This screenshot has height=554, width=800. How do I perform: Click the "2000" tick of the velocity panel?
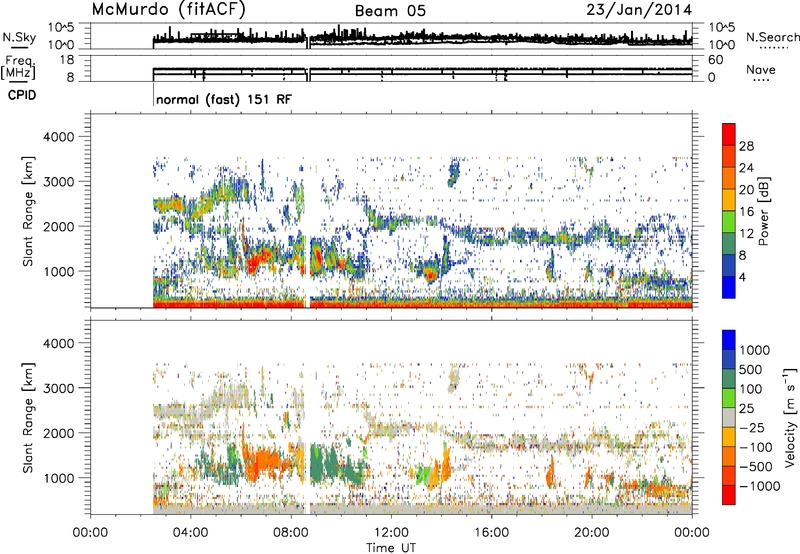pyautogui.click(x=59, y=433)
